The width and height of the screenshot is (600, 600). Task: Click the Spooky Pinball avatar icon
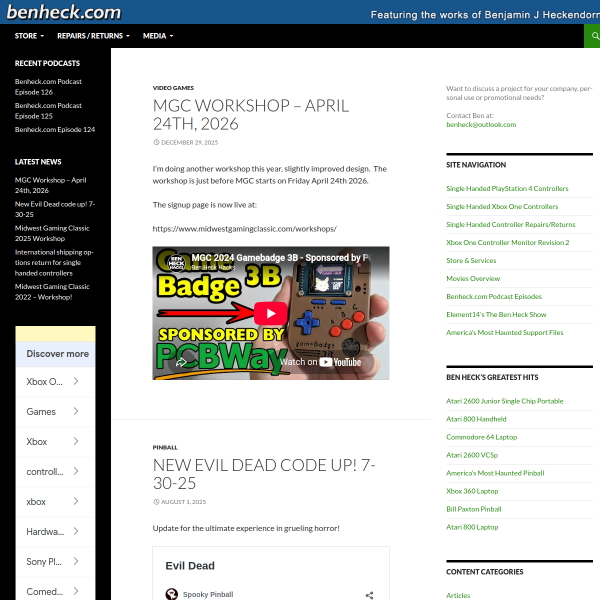(x=172, y=594)
